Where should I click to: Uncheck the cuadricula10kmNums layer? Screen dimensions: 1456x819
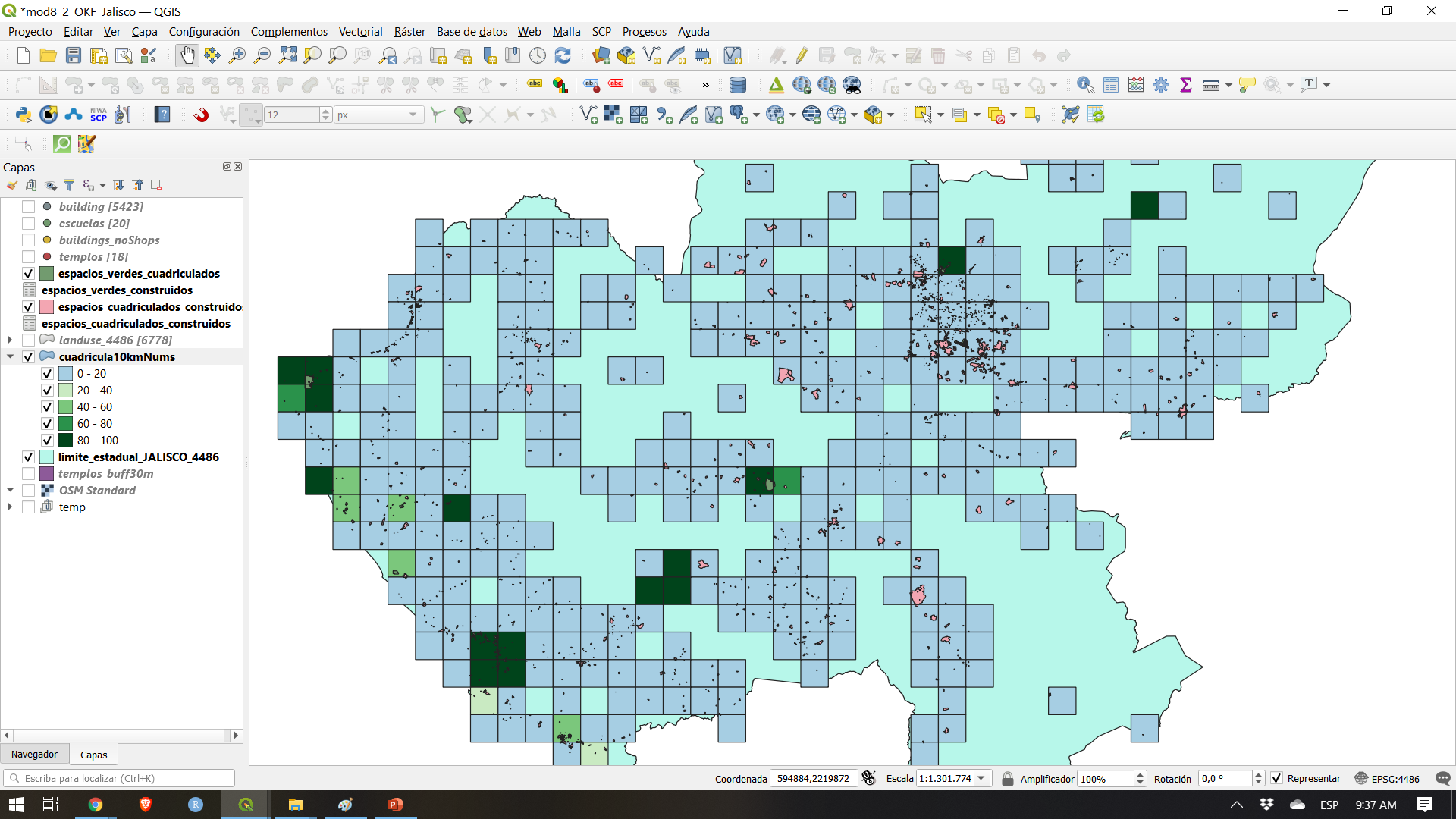coord(29,356)
